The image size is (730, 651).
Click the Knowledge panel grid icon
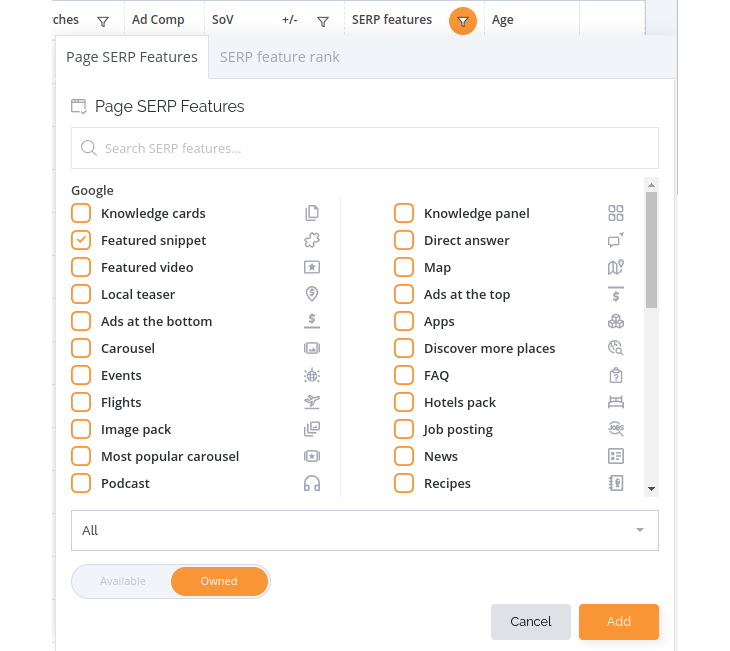point(615,213)
